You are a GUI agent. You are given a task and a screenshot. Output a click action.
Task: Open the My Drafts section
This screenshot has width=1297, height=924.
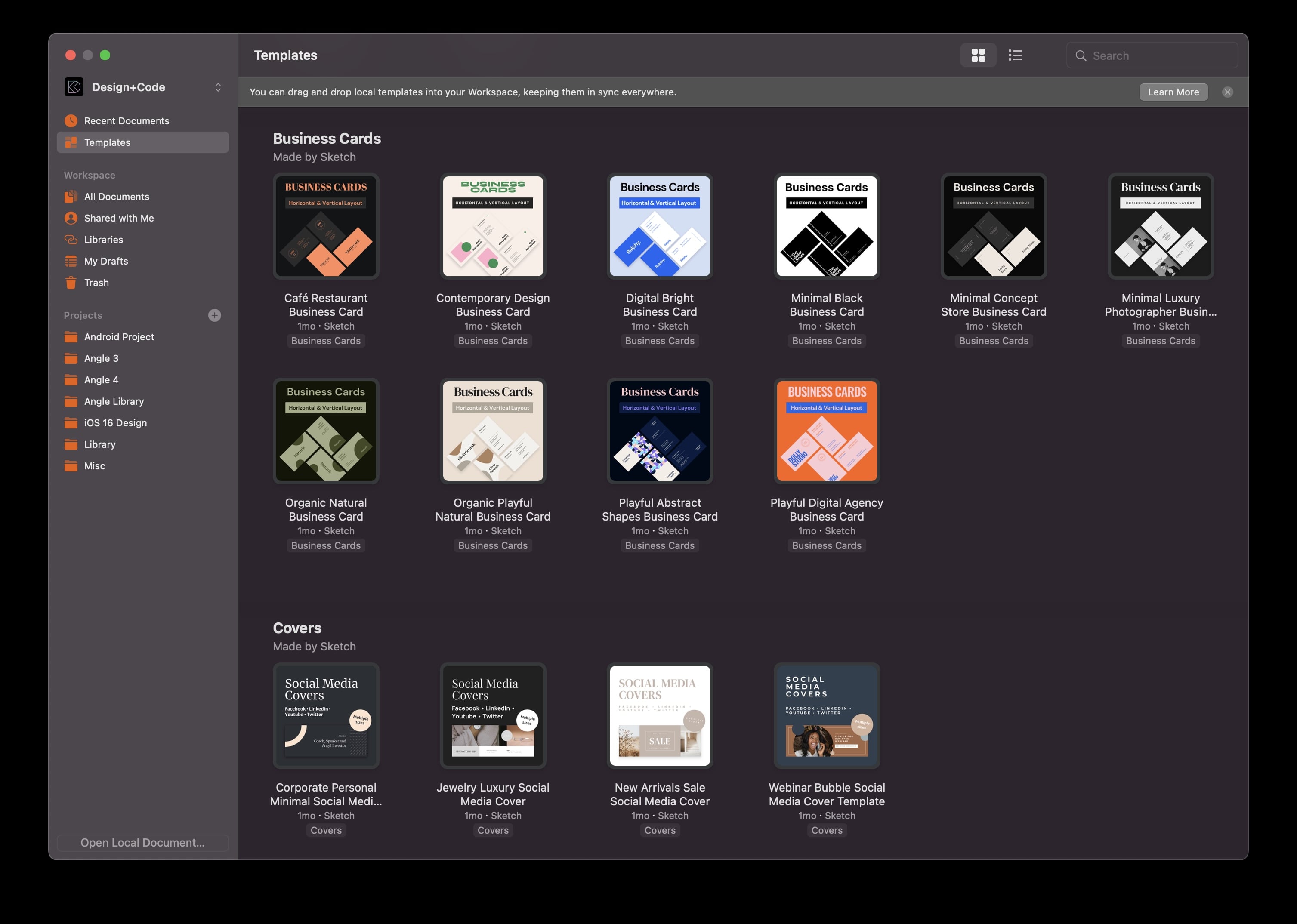click(106, 261)
